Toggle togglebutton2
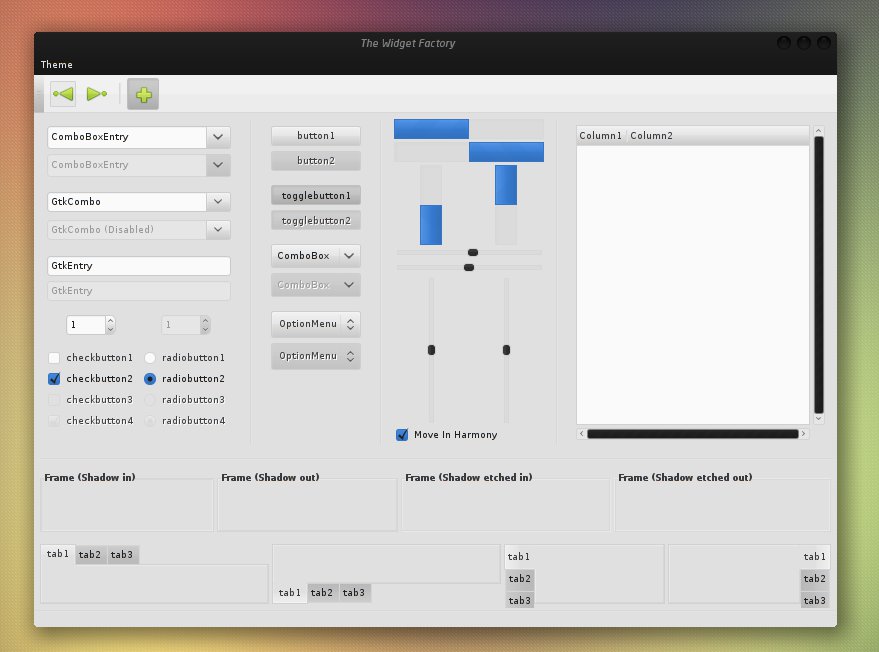879x652 pixels. tap(316, 221)
